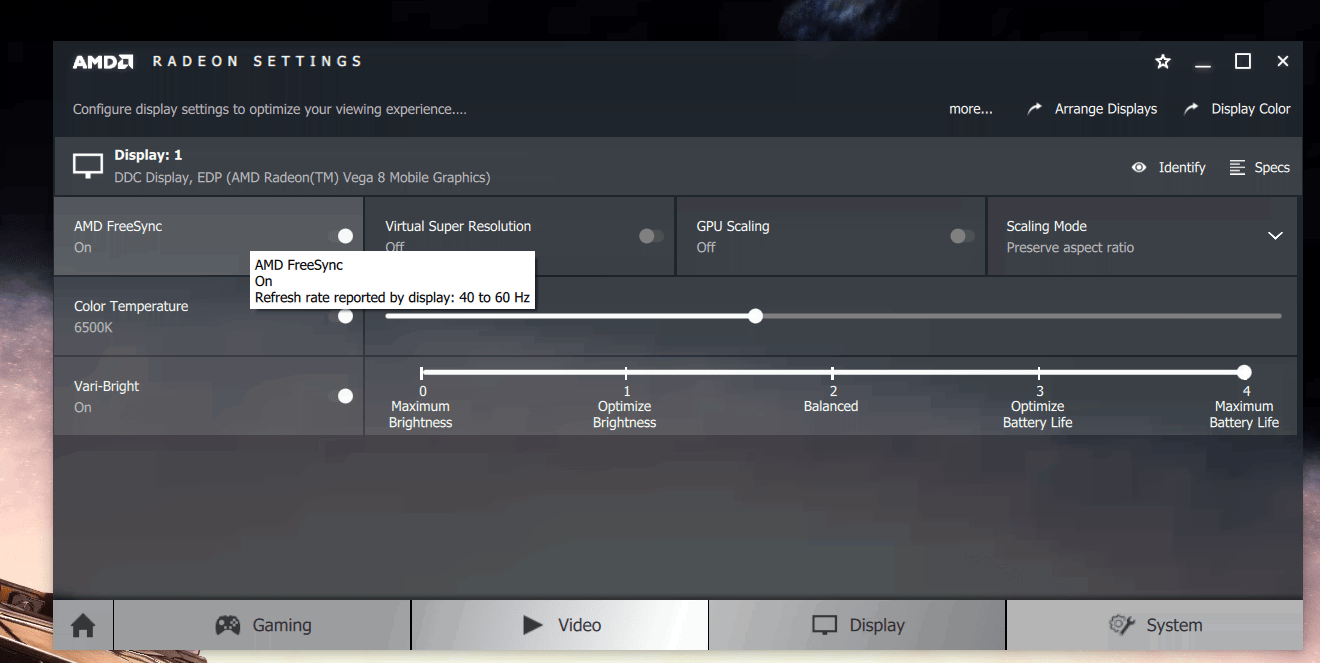Click the favorites star icon
This screenshot has width=1320, height=663.
click(x=1162, y=62)
